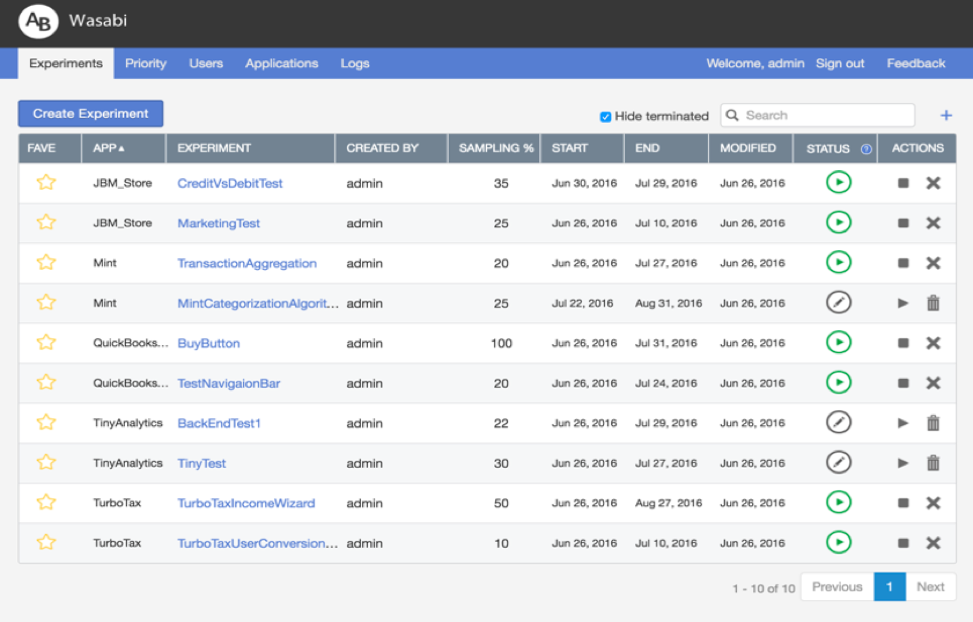The image size is (973, 622).
Task: Sort by SAMPLING % column header
Action: tap(495, 148)
